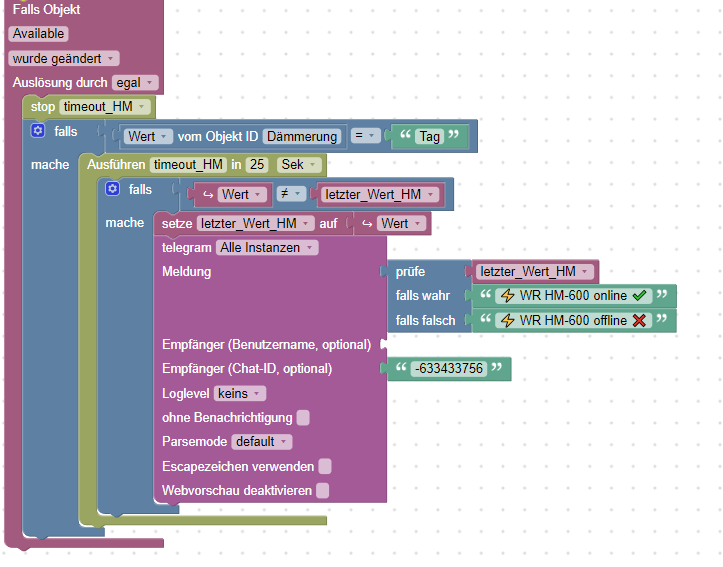The image size is (723, 567).
Task: Open the Sek time unit dropdown
Action: point(299,165)
